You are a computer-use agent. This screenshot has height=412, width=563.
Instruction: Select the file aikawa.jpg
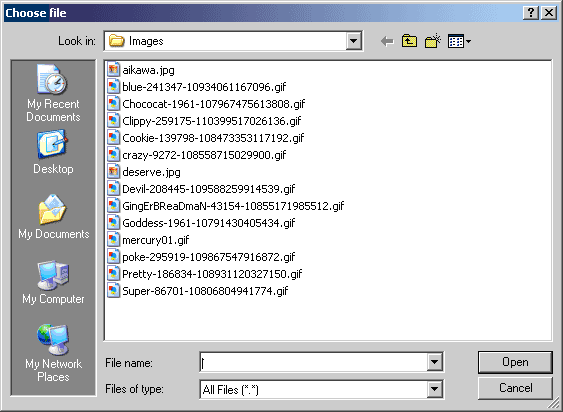click(141, 70)
